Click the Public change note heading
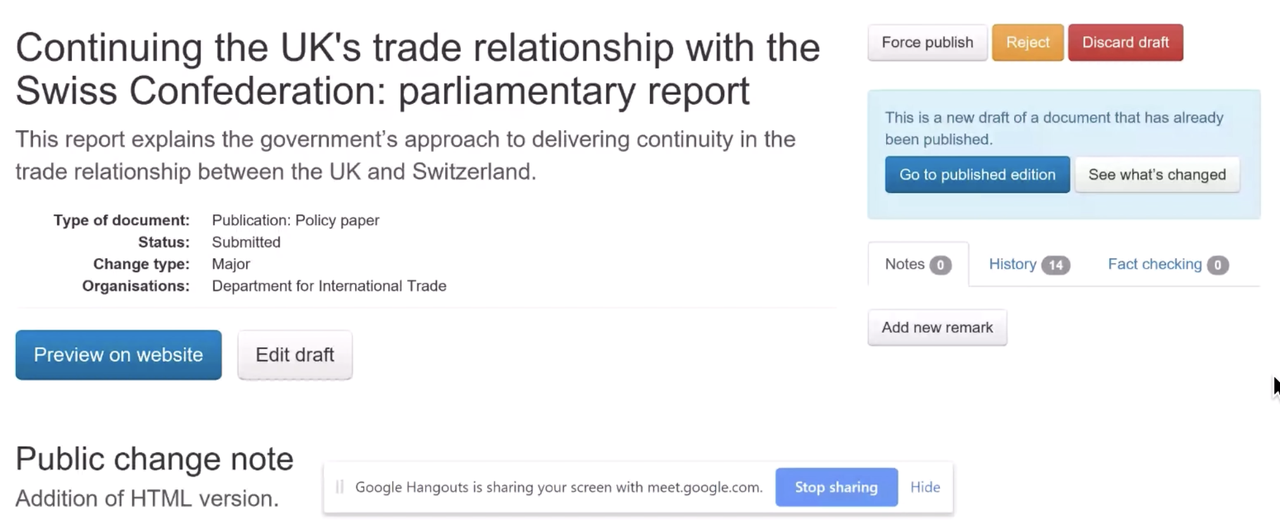The width and height of the screenshot is (1280, 520). pos(154,458)
